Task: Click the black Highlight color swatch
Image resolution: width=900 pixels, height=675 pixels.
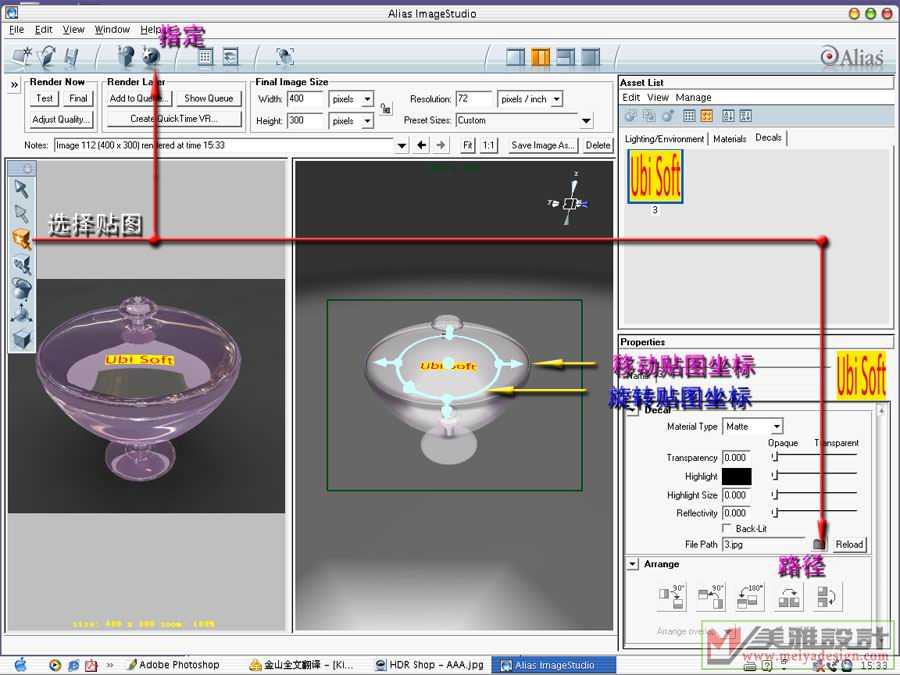Action: coord(736,476)
